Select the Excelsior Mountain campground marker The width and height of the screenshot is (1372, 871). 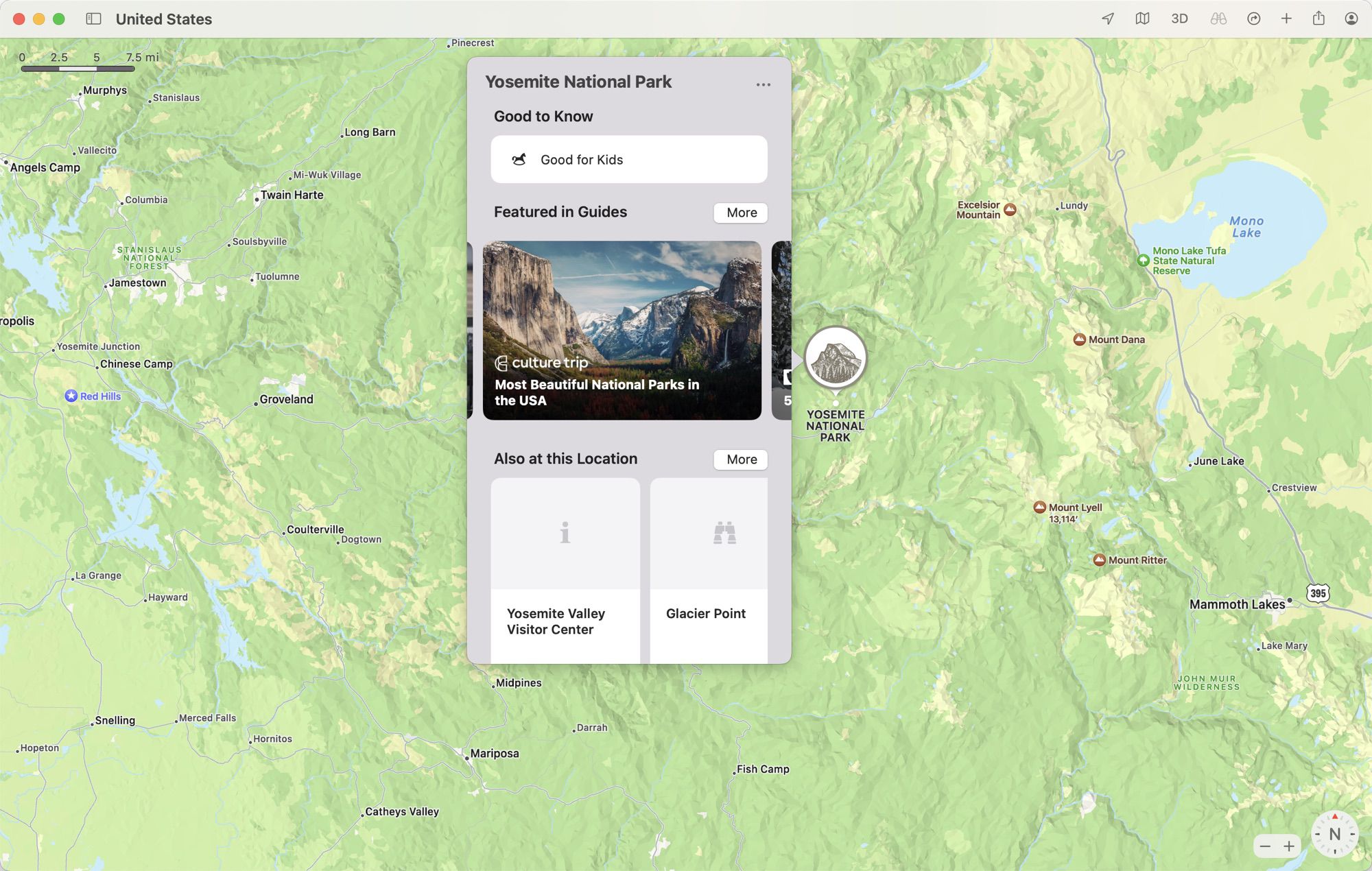pyautogui.click(x=1011, y=209)
